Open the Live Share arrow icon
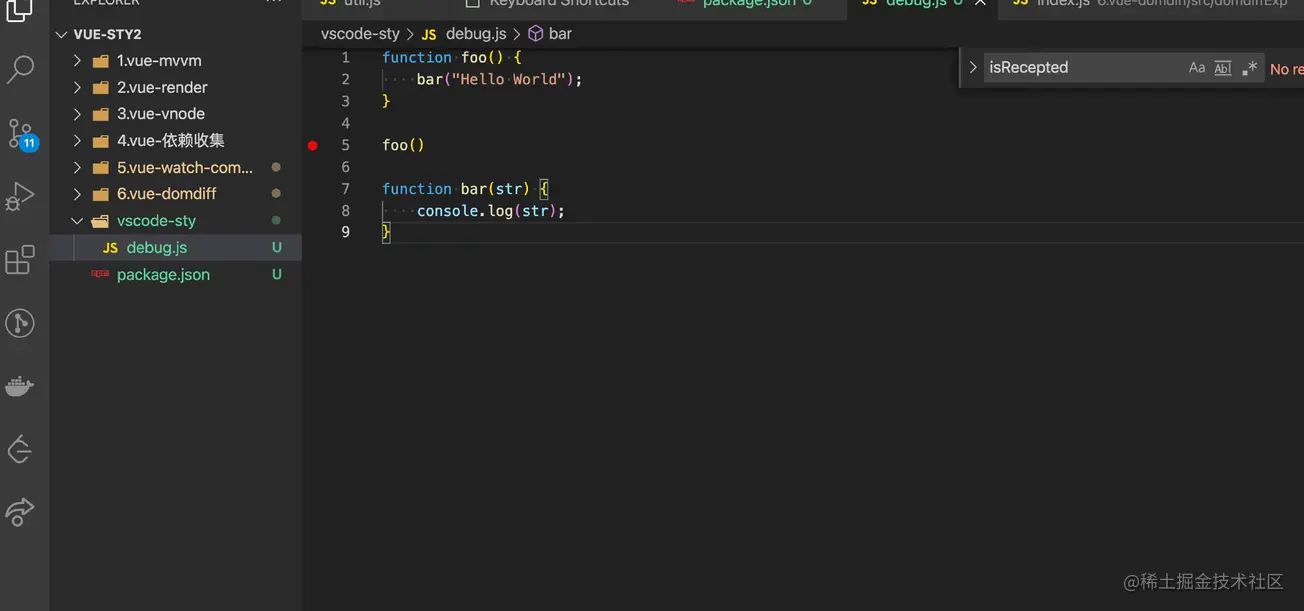 point(21,513)
